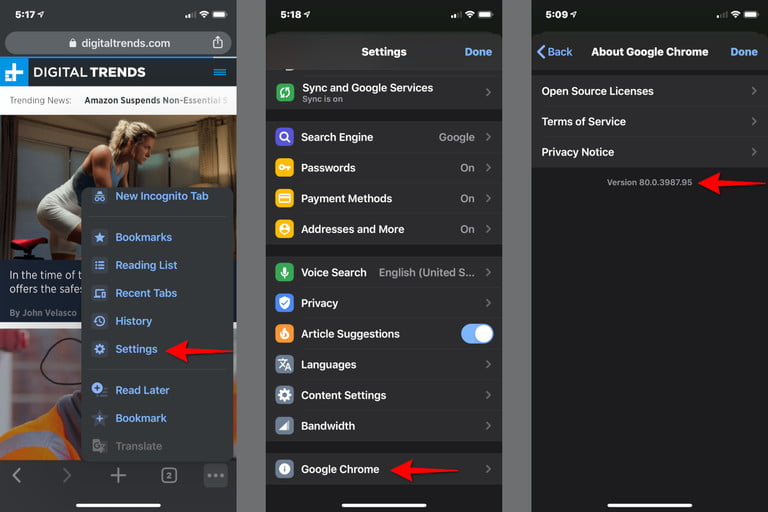Click the 'Sync is on' subtitle
The width and height of the screenshot is (768, 512).
click(x=322, y=99)
